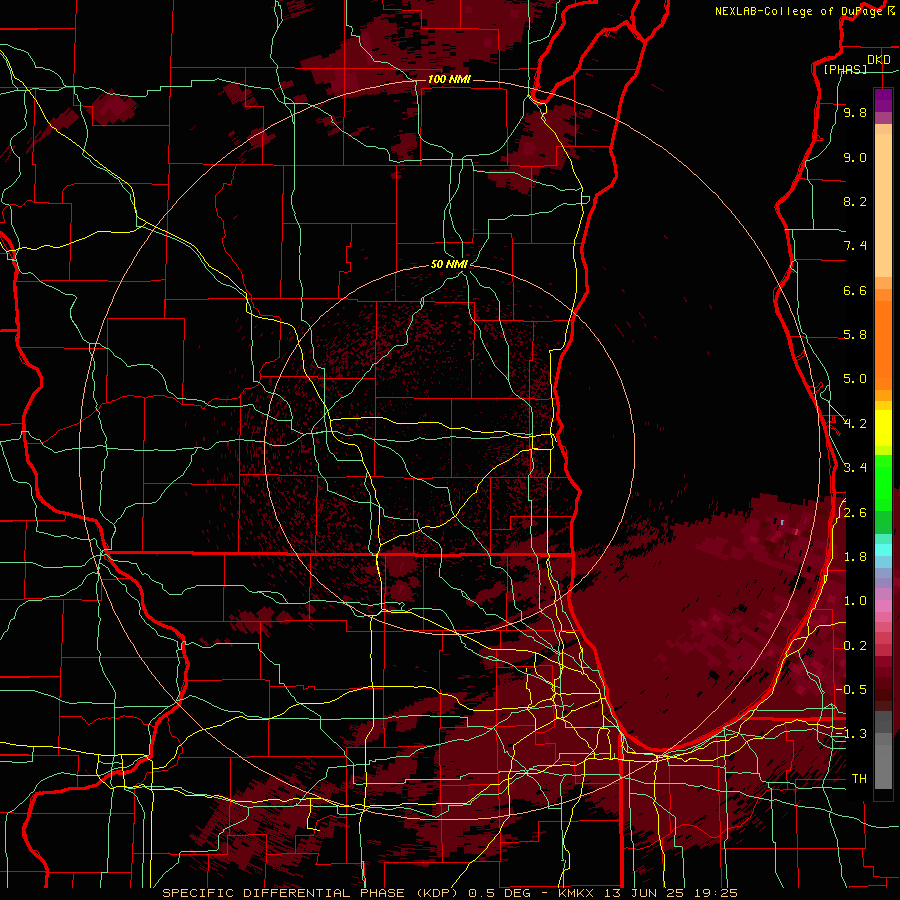The width and height of the screenshot is (900, 900).
Task: Click the -0.5 legend value
Action: (851, 690)
